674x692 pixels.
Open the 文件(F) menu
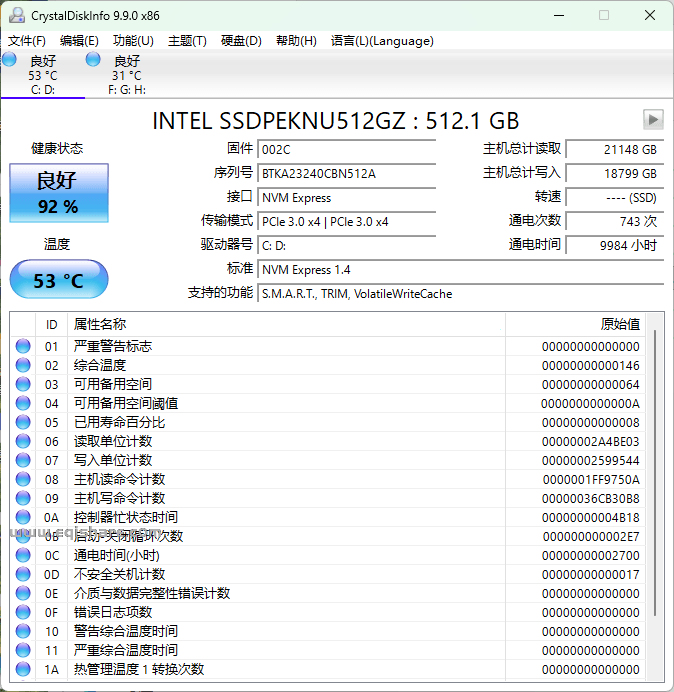26,41
